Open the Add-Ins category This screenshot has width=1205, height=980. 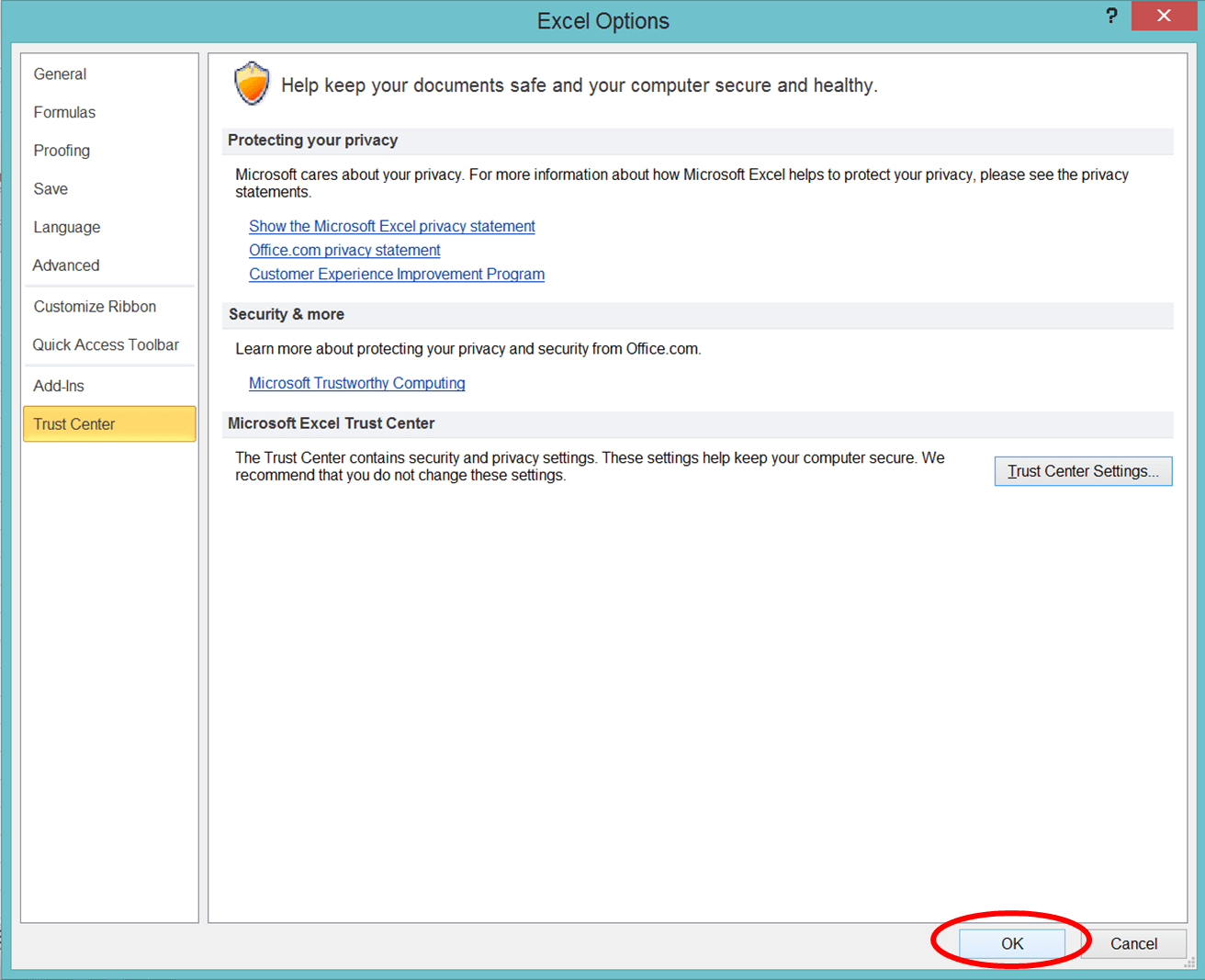pyautogui.click(x=59, y=386)
